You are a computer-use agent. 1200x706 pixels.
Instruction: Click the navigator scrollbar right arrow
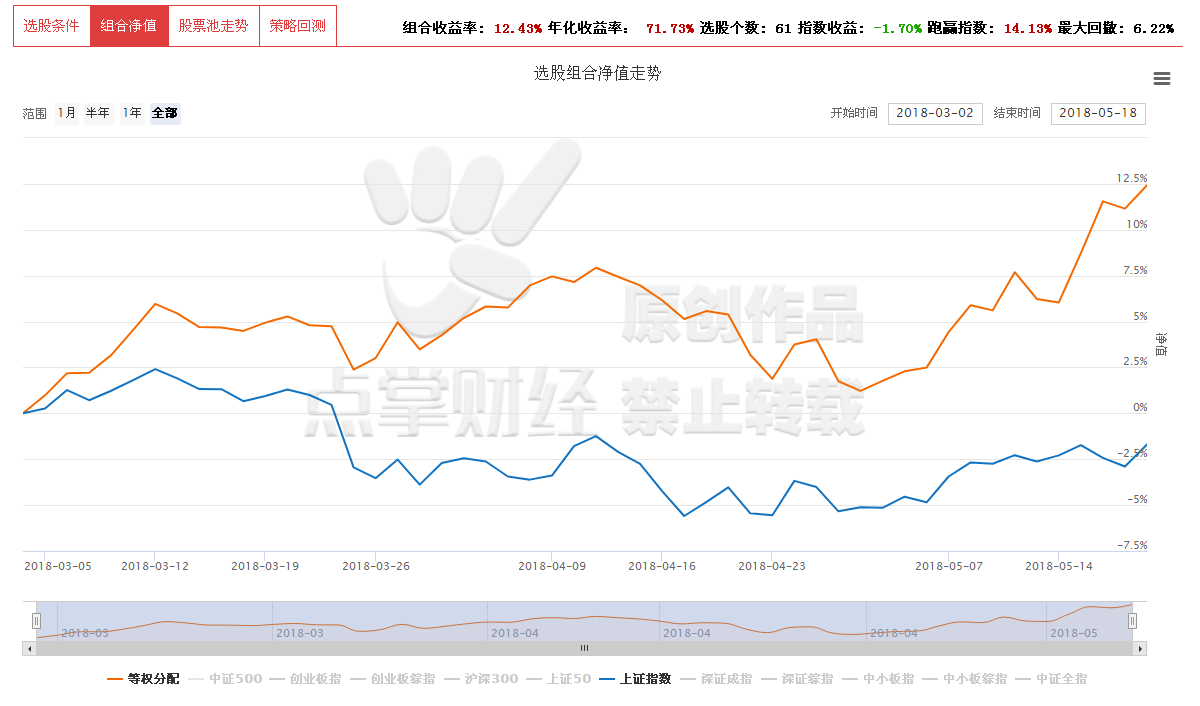(x=1140, y=649)
